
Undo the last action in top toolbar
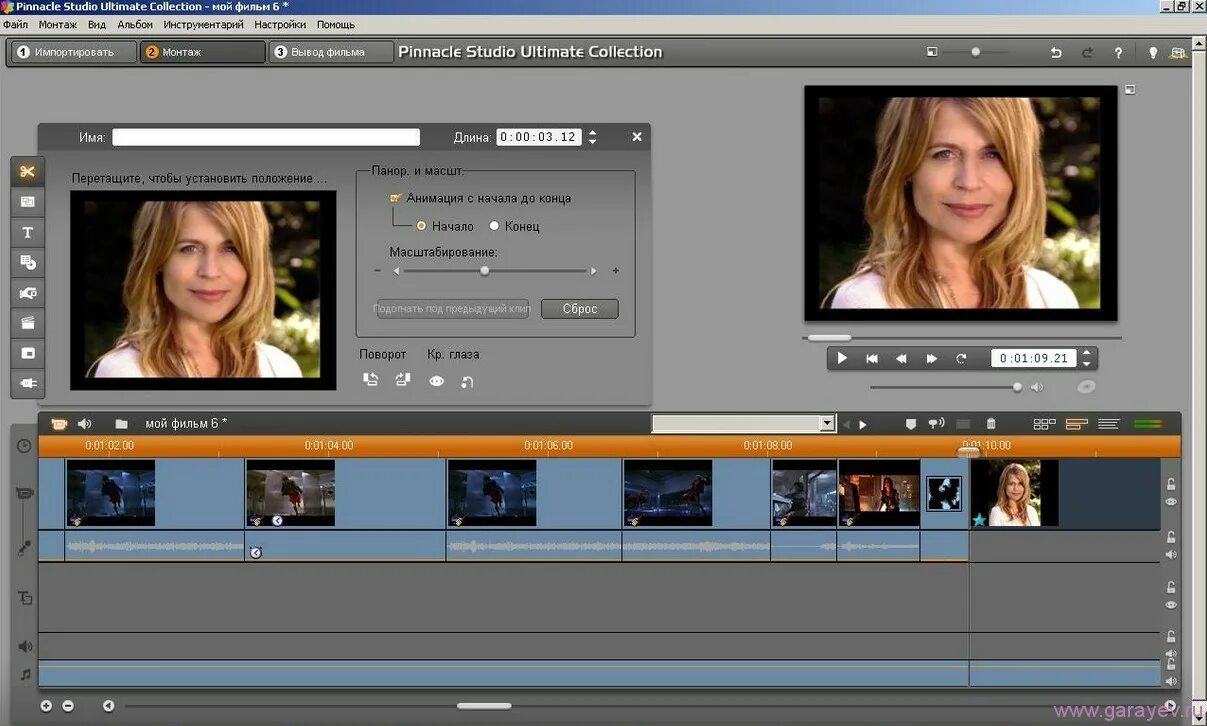coord(1056,53)
